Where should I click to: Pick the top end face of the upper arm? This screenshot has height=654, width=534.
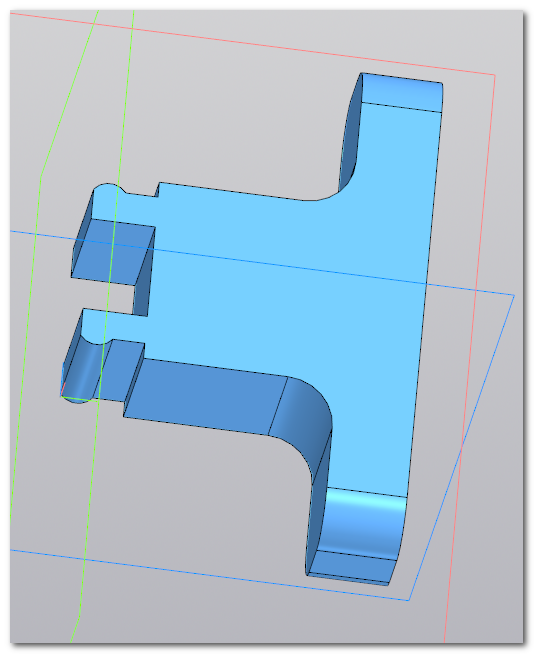point(400,93)
